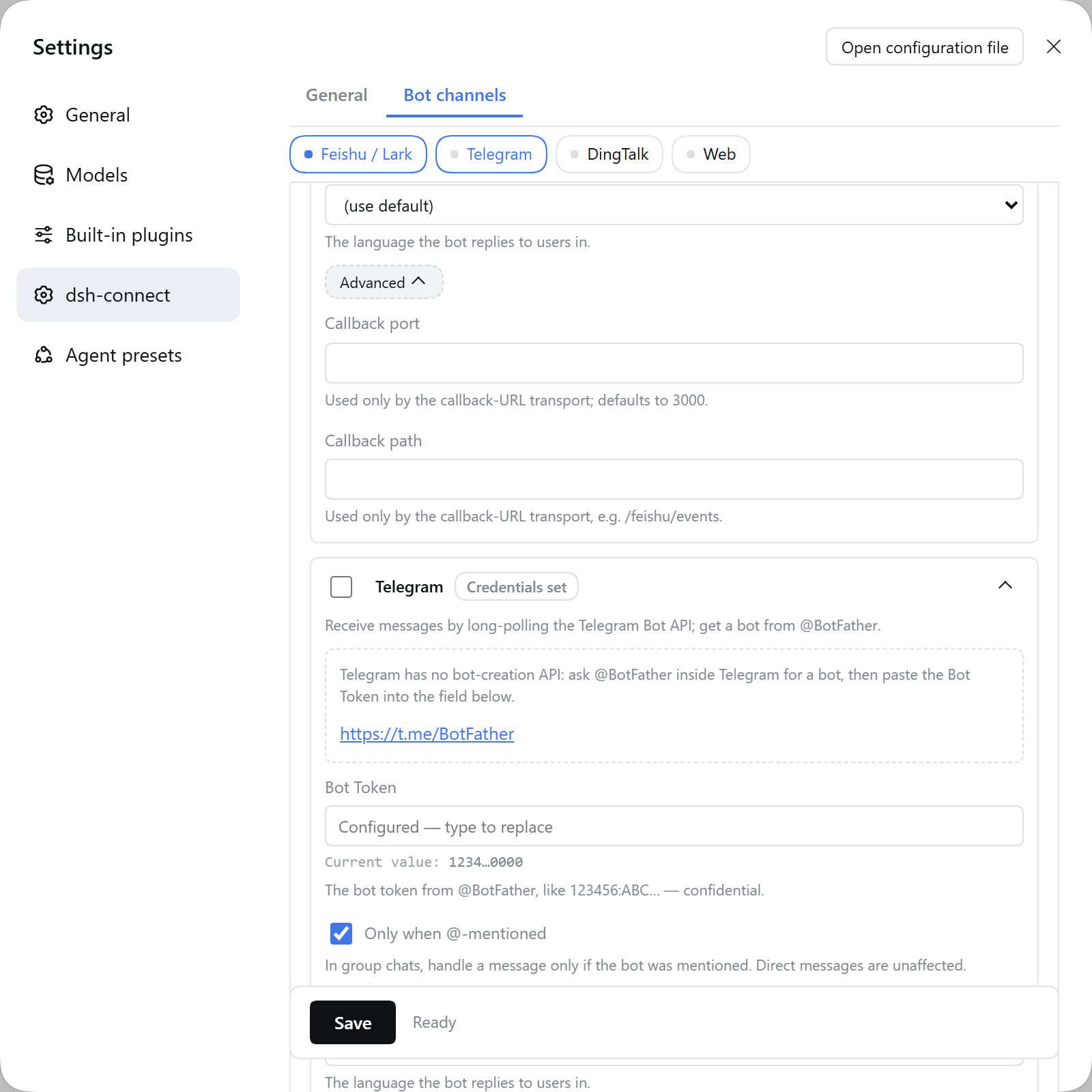Viewport: 1092px width, 1092px height.
Task: Collapse the Telegram section chevron
Action: [1005, 586]
